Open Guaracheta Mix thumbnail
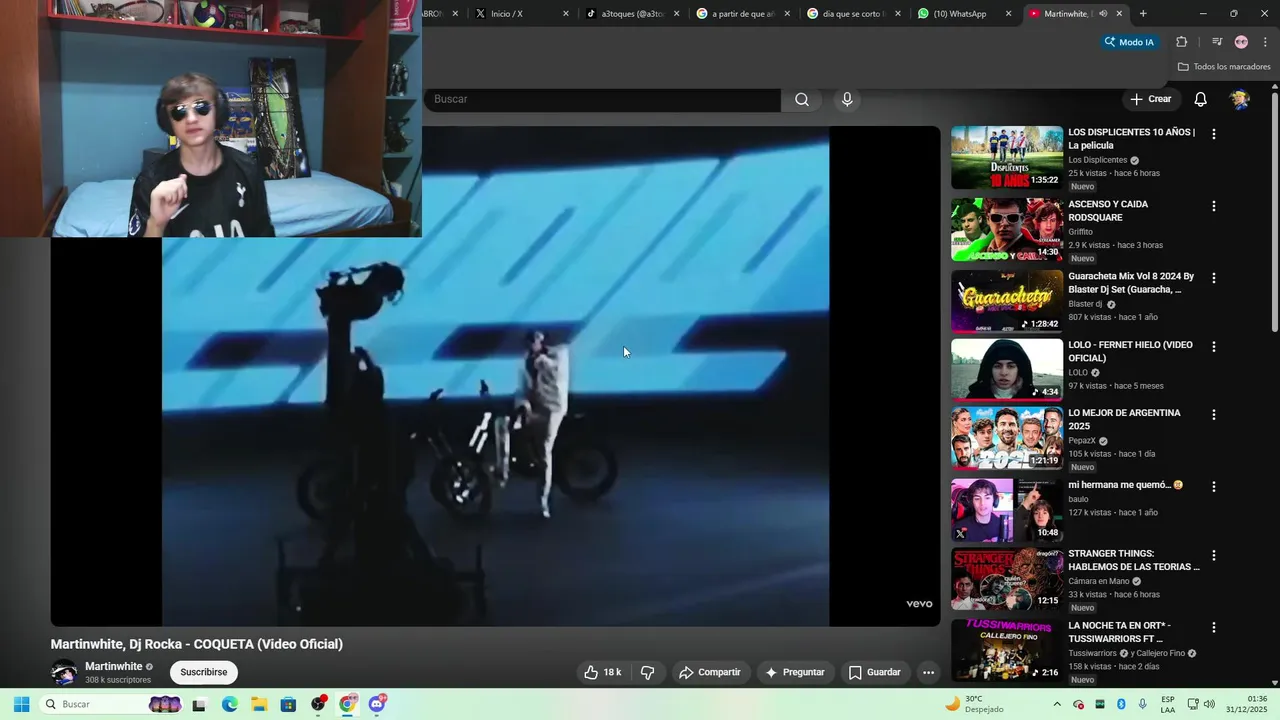Screen dimensions: 1280x720 click(1007, 301)
